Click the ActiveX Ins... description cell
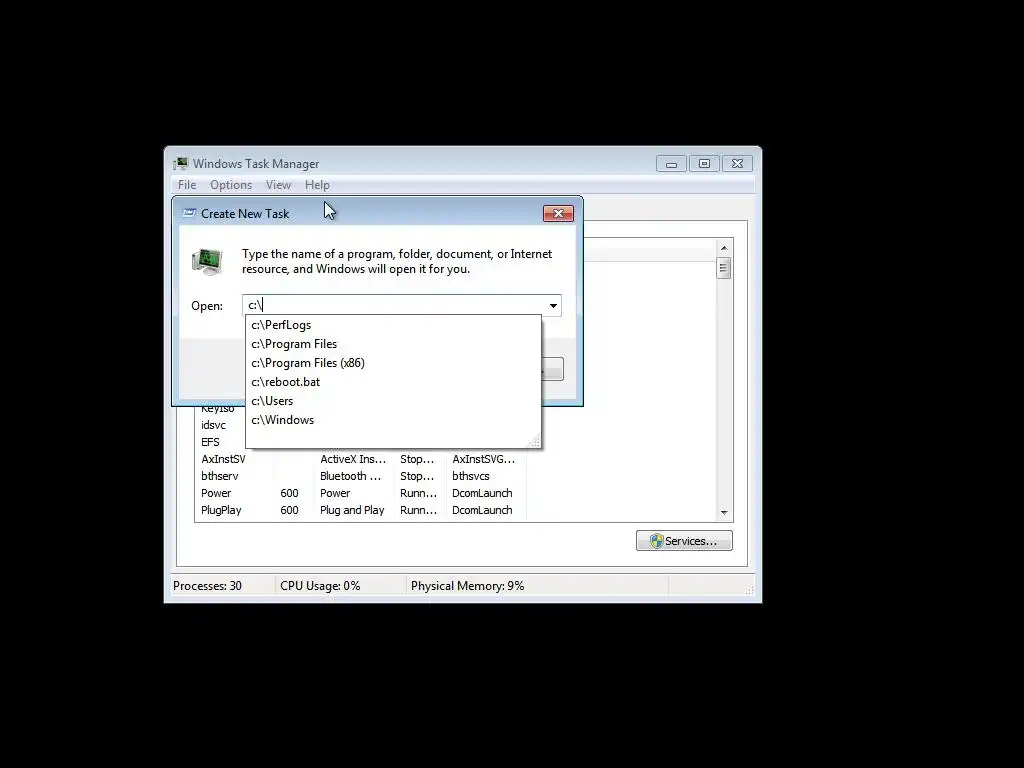The width and height of the screenshot is (1024, 768). click(353, 459)
